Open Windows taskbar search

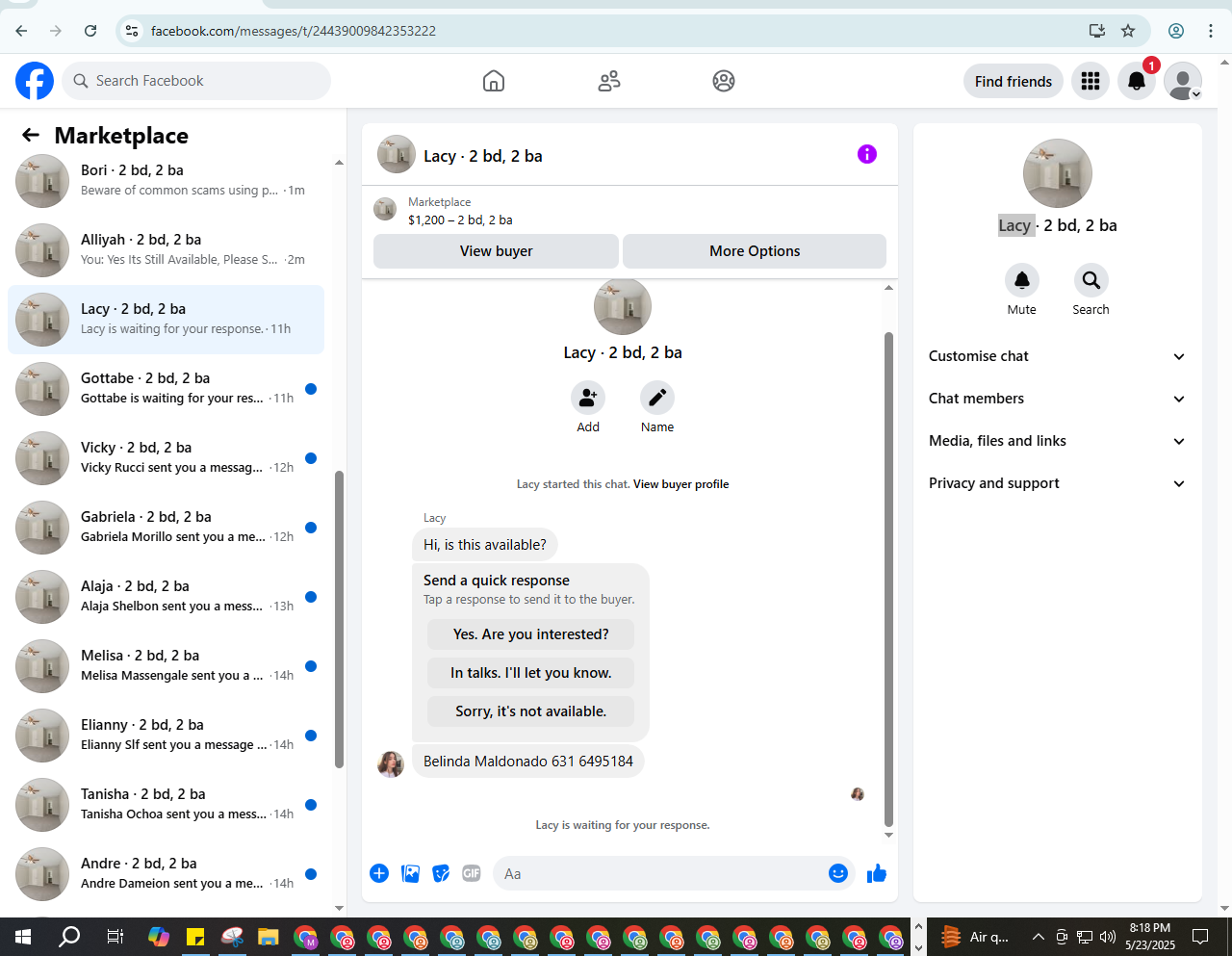(x=69, y=936)
